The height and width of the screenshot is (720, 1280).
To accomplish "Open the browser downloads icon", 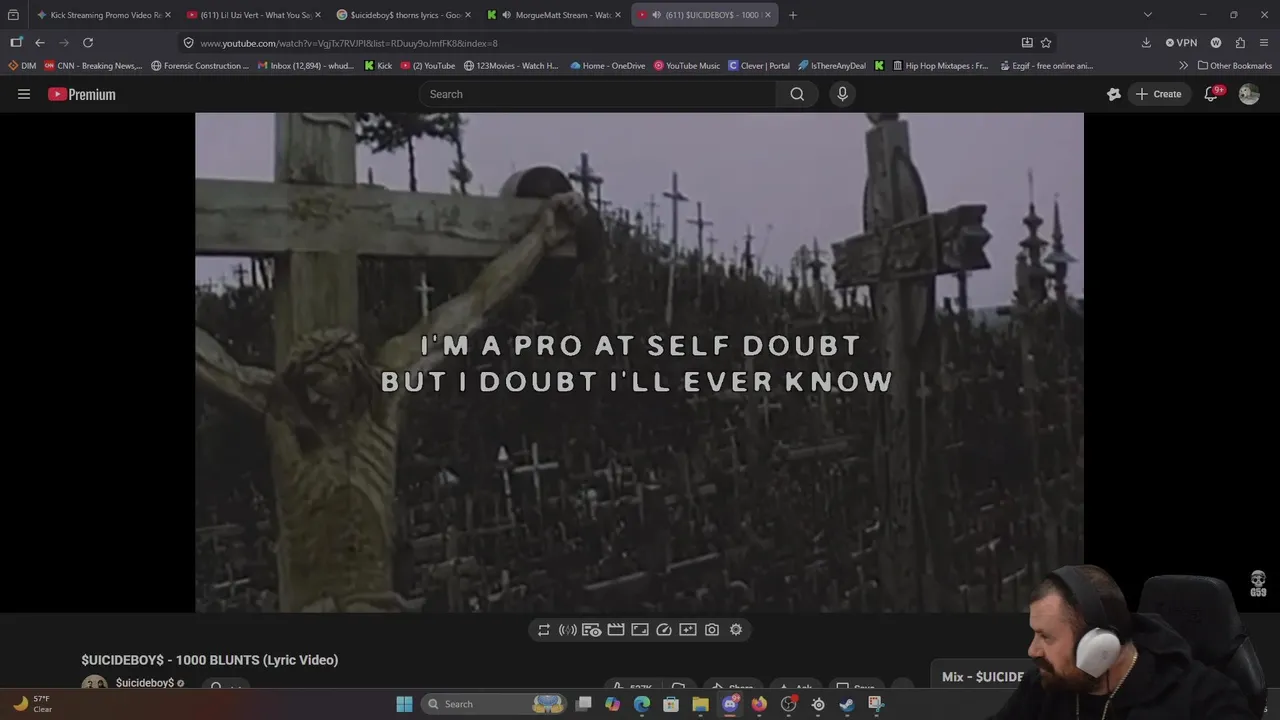I will point(1146,43).
